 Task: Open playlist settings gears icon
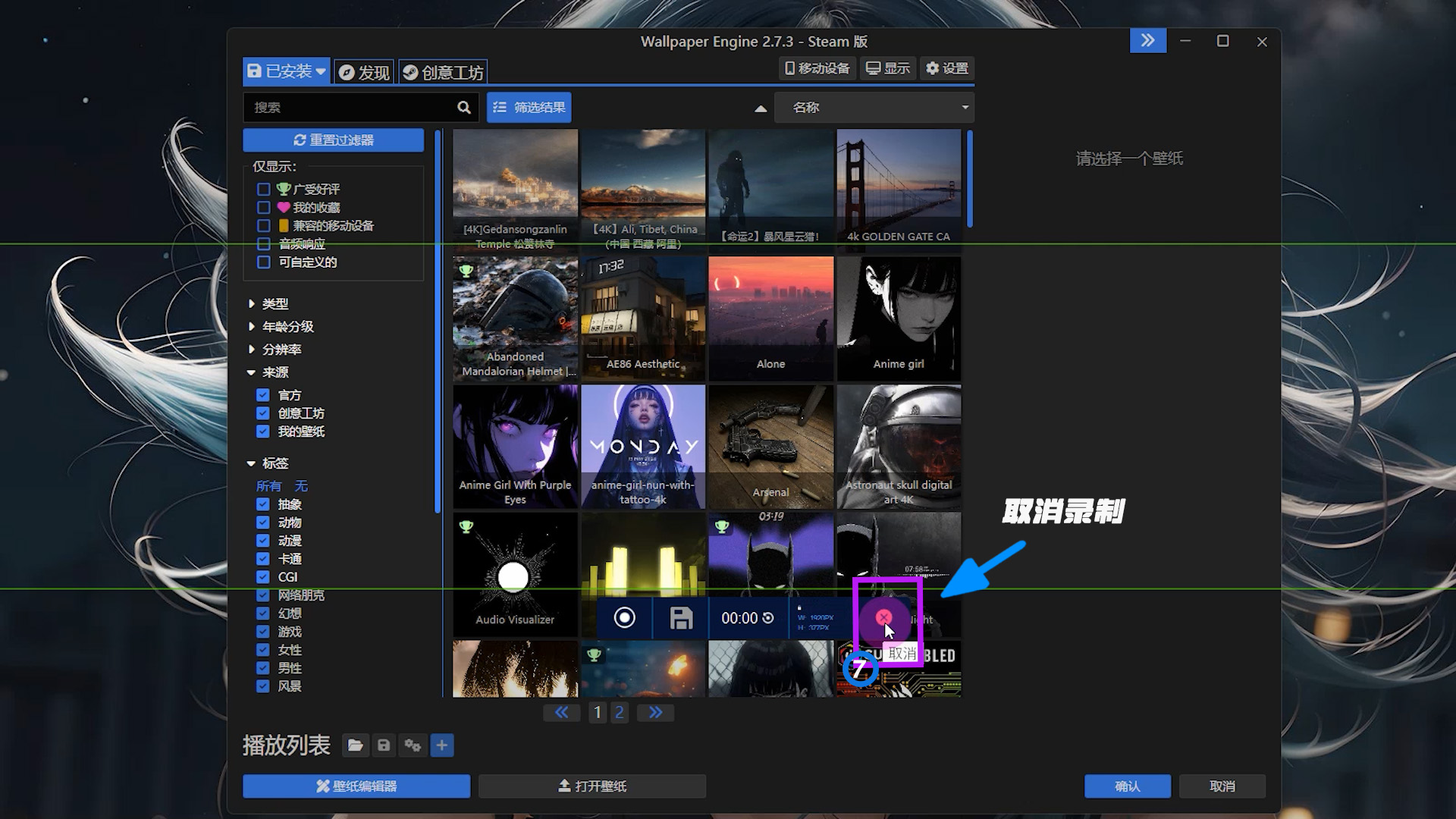pos(413,745)
